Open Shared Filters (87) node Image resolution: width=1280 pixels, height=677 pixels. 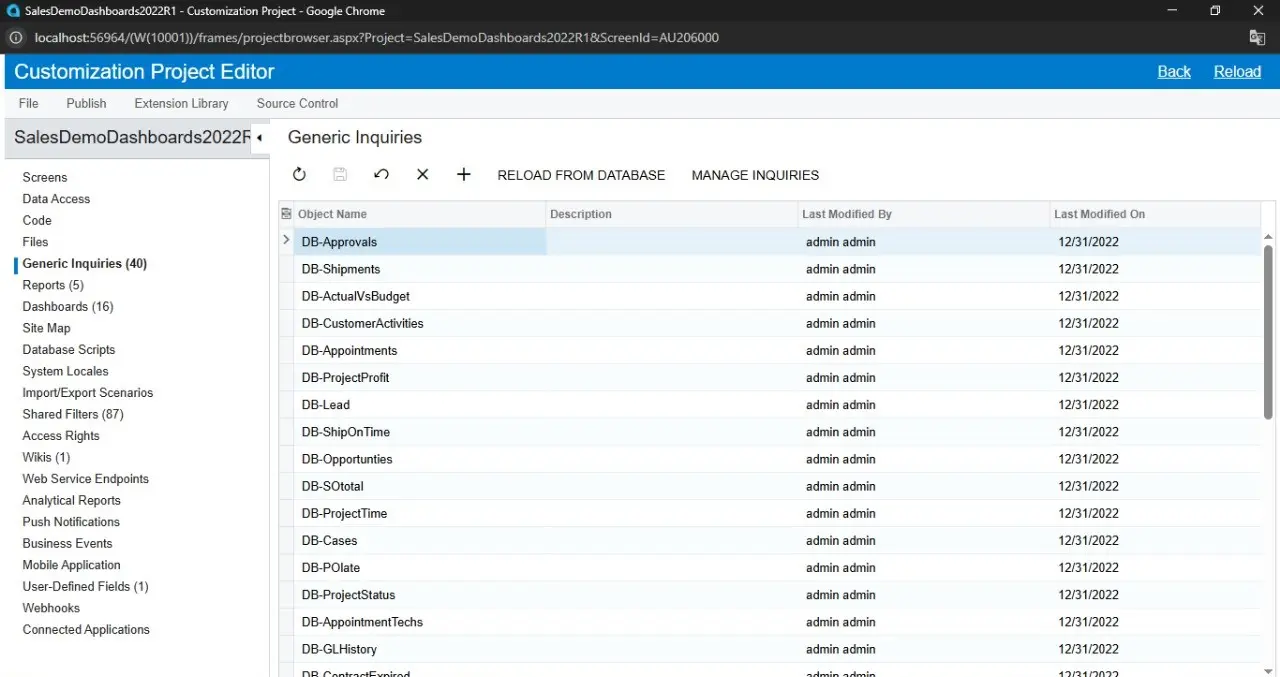[x=73, y=414]
